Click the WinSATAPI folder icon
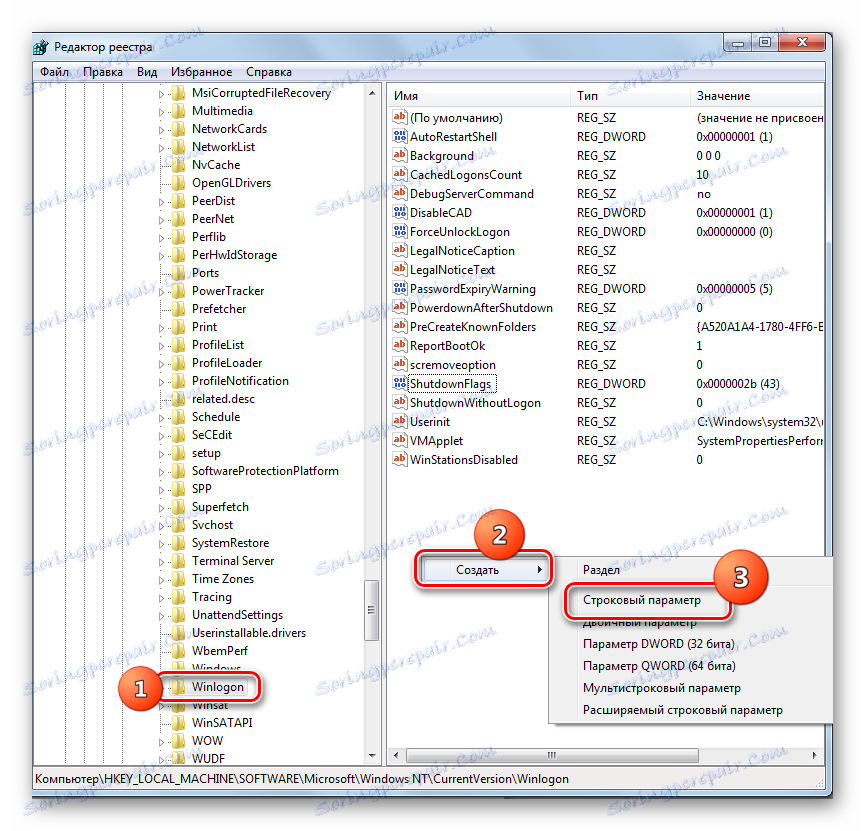865x831 pixels. pyautogui.click(x=178, y=723)
